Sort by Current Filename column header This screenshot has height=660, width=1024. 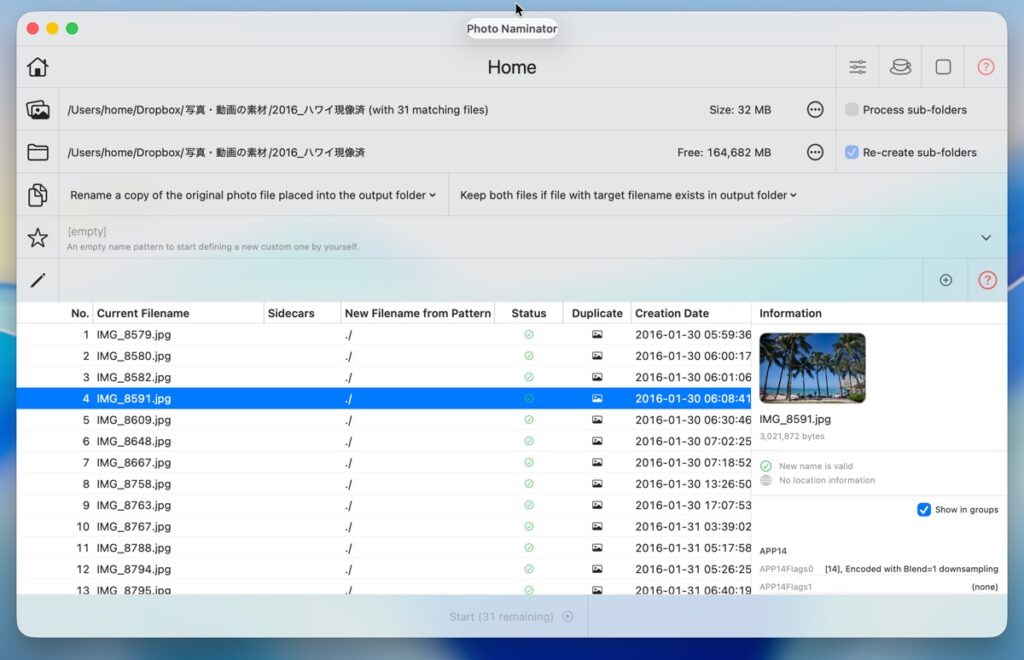[143, 313]
